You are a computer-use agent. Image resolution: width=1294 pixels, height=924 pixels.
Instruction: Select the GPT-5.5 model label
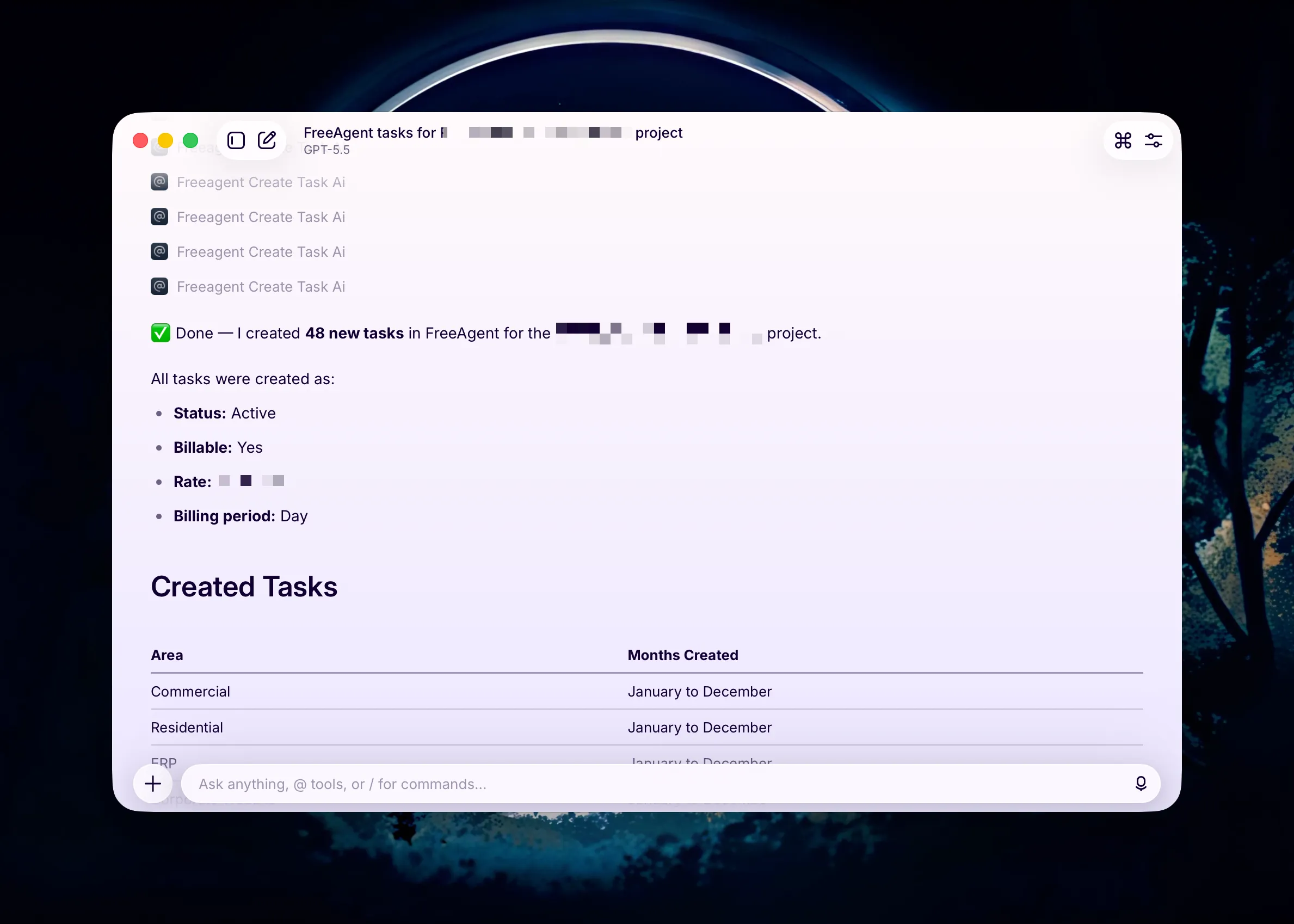click(326, 150)
